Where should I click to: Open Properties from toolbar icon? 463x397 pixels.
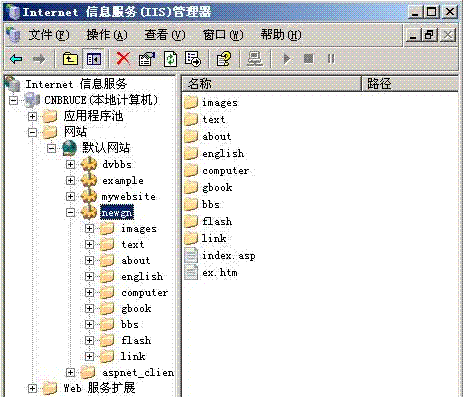pos(147,59)
